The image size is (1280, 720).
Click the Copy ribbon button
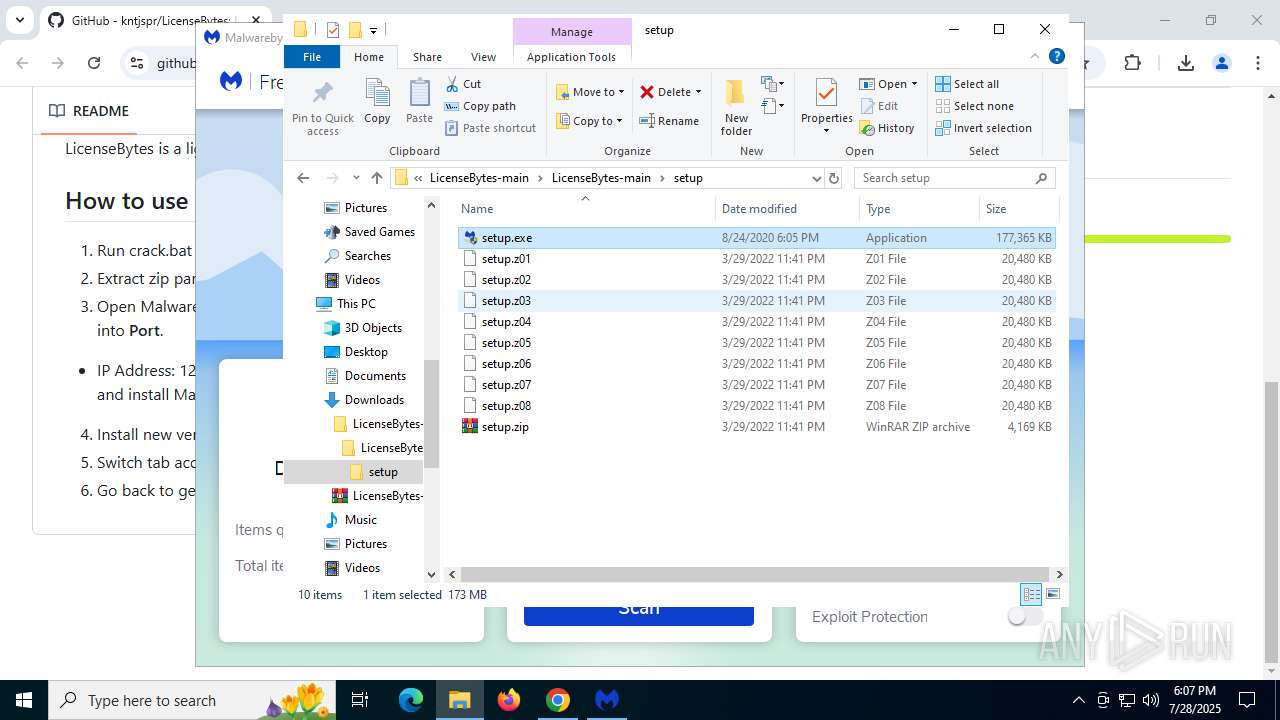tap(377, 102)
